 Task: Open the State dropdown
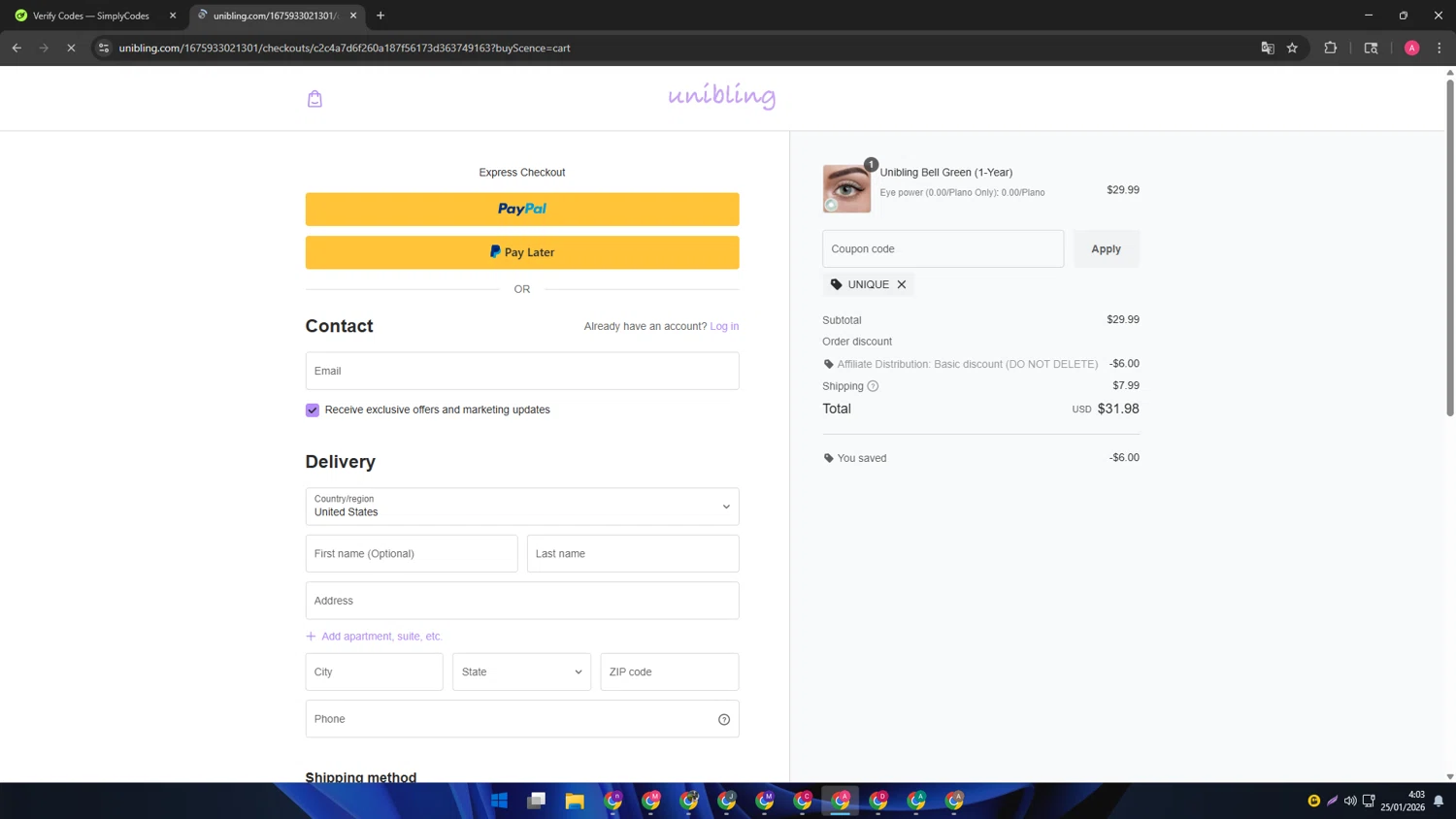521,672
